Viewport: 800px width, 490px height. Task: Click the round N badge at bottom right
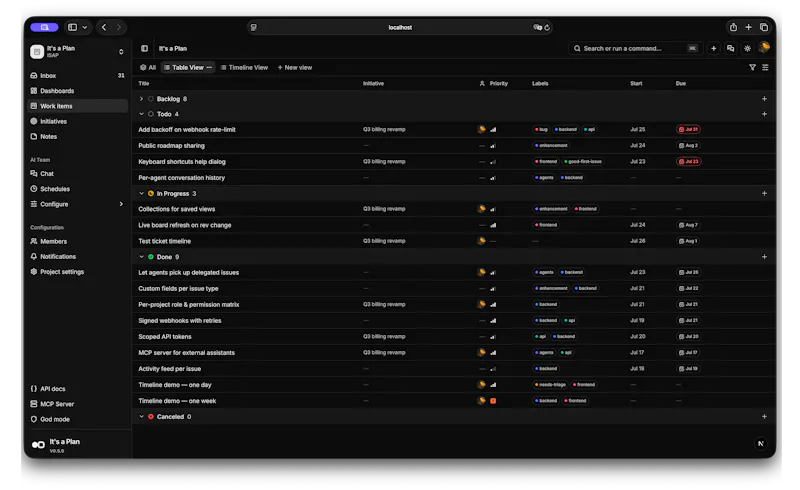760,444
